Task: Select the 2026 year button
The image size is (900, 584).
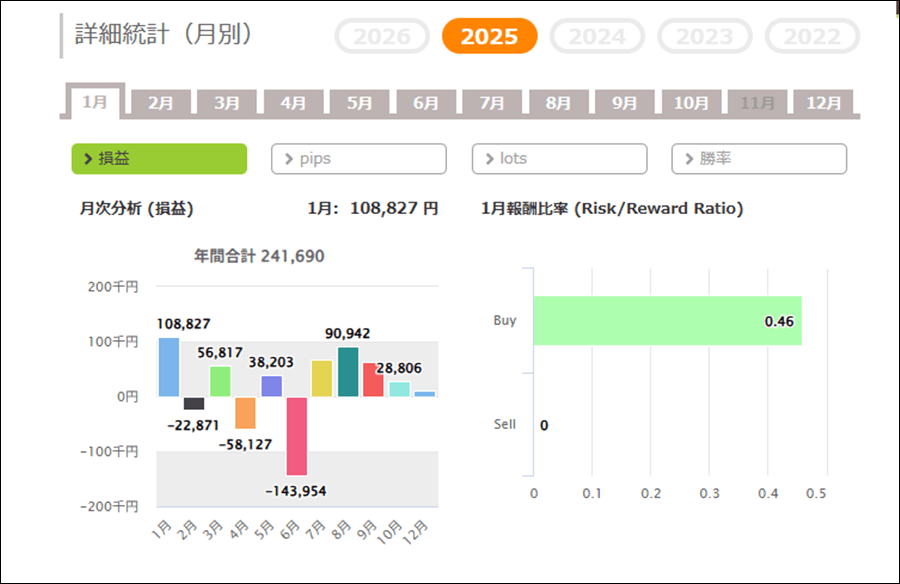Action: click(x=383, y=37)
